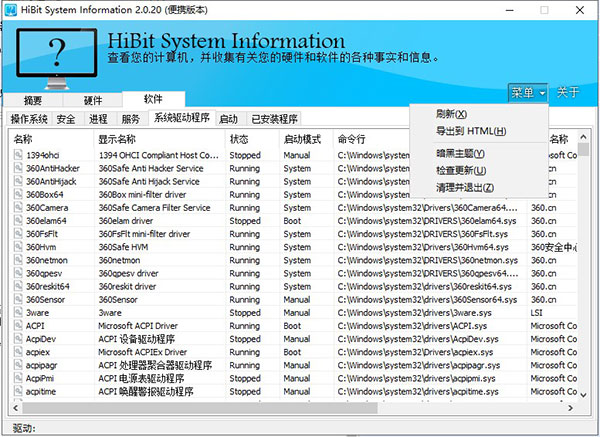
Task: Click the HiBit app icon in title bar
Action: [10, 10]
